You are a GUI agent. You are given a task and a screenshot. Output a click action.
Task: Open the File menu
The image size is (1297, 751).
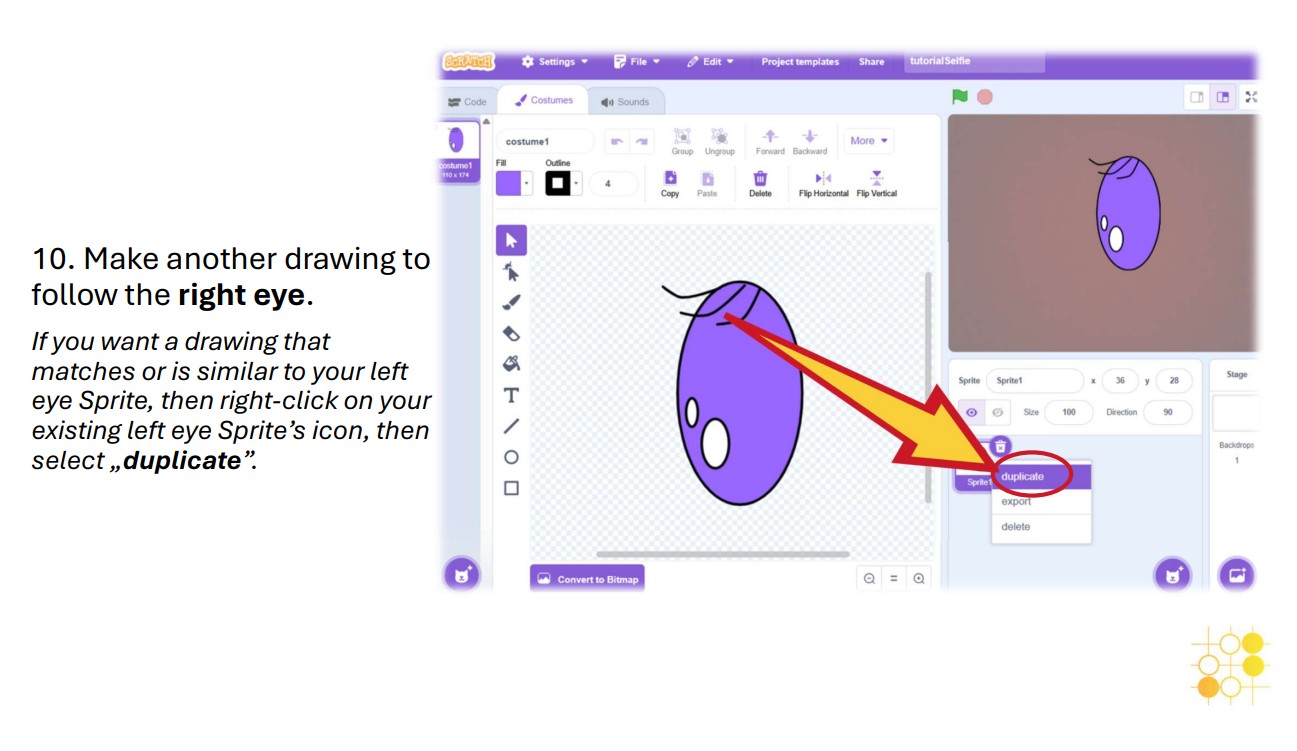(x=639, y=61)
